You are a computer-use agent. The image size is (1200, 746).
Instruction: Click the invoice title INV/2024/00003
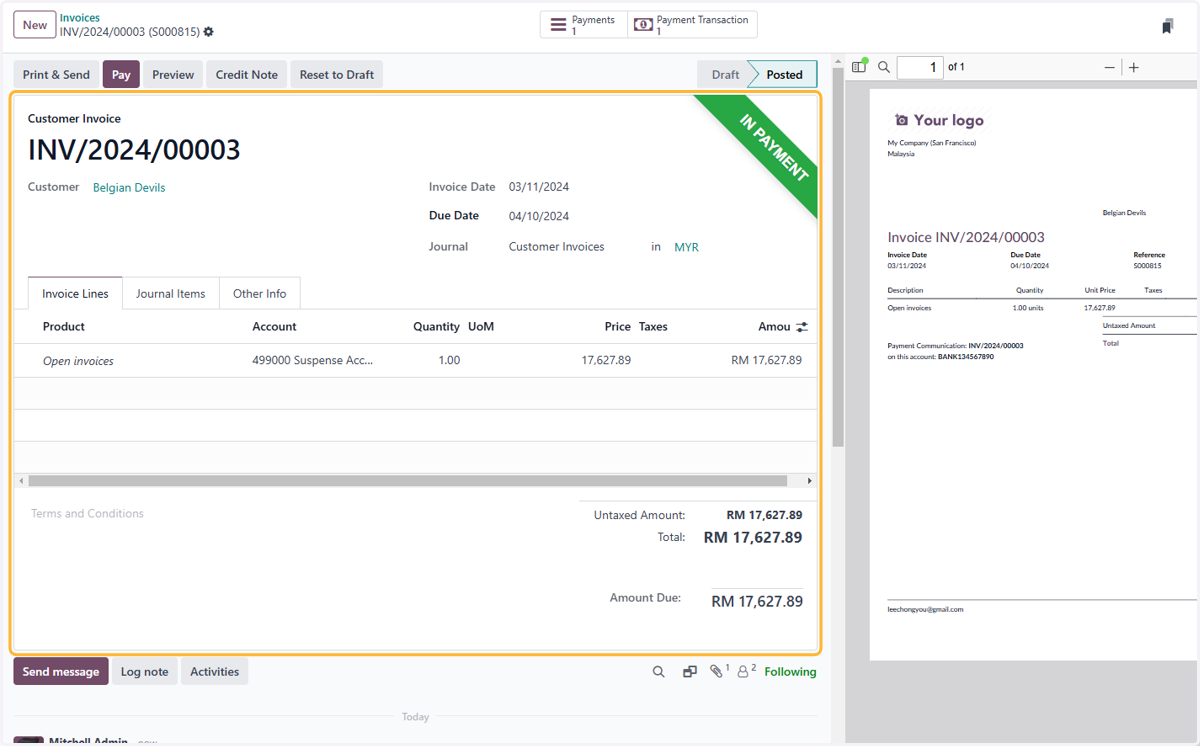pyautogui.click(x=134, y=150)
